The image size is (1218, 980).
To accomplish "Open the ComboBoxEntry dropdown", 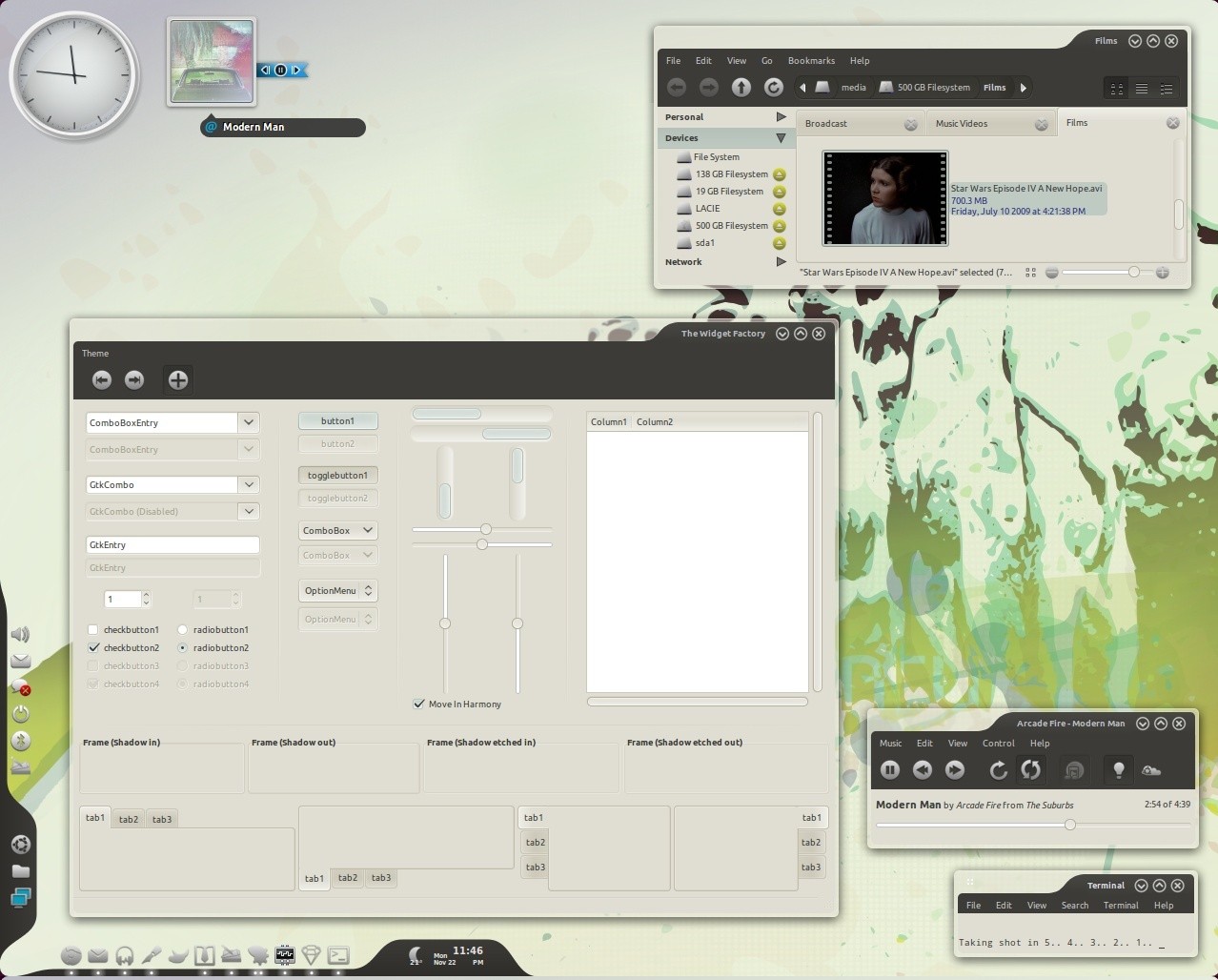I will pyautogui.click(x=249, y=422).
